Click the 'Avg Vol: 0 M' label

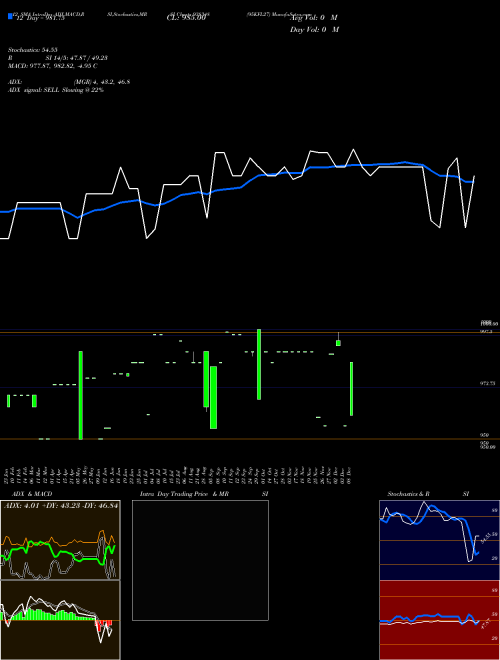[x=314, y=18]
